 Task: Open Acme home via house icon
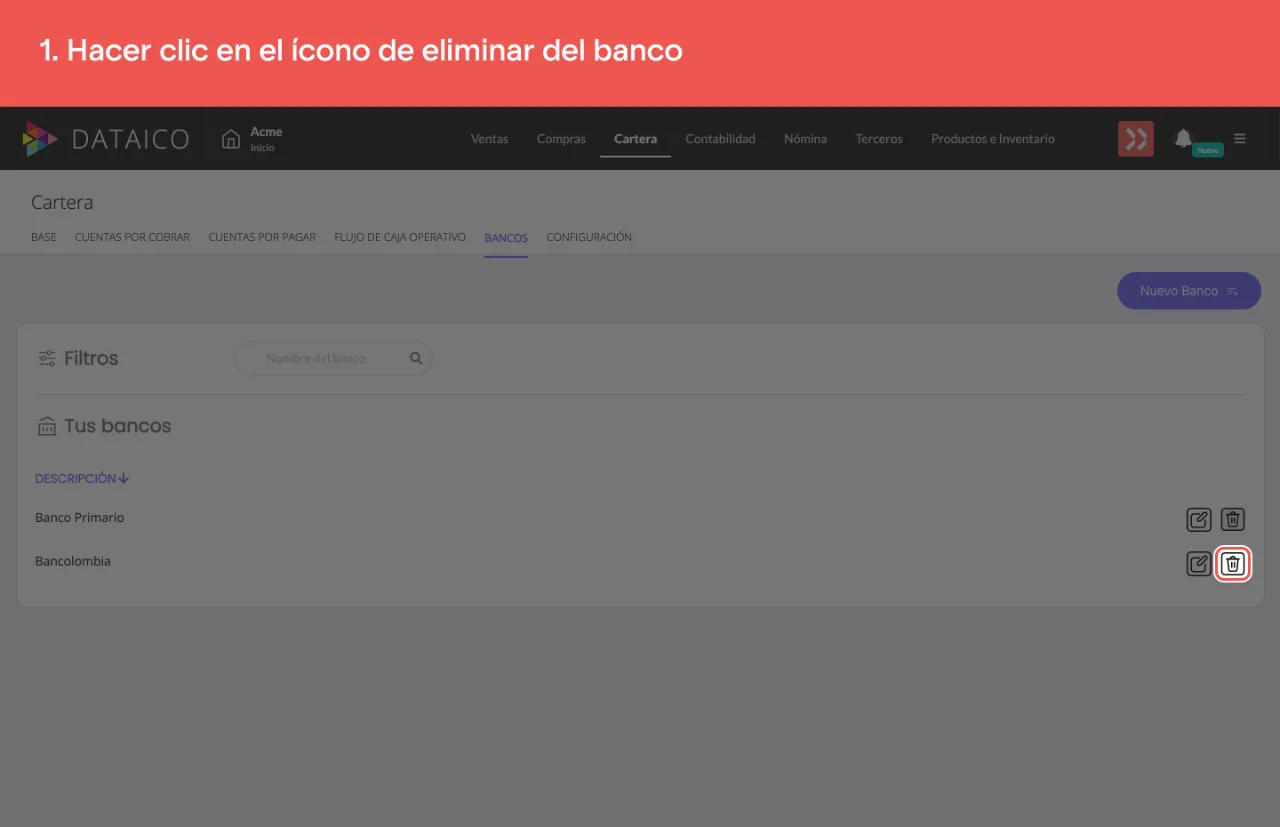tap(231, 139)
